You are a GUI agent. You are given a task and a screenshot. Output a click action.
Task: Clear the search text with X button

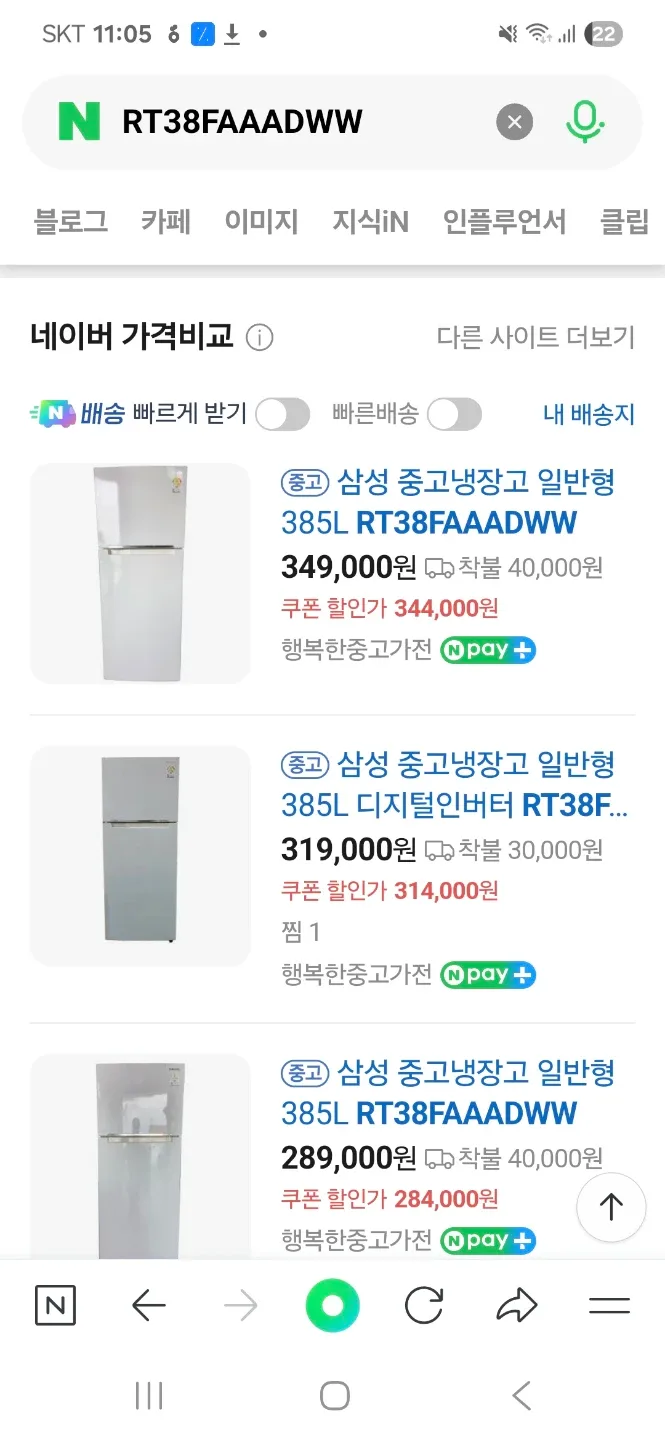point(514,123)
